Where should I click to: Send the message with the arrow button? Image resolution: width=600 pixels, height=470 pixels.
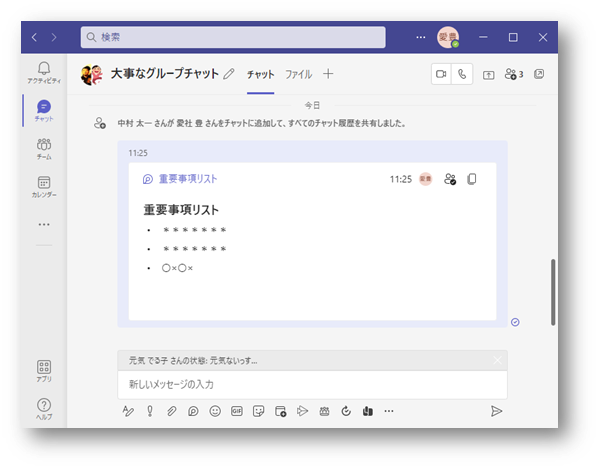pyautogui.click(x=496, y=411)
